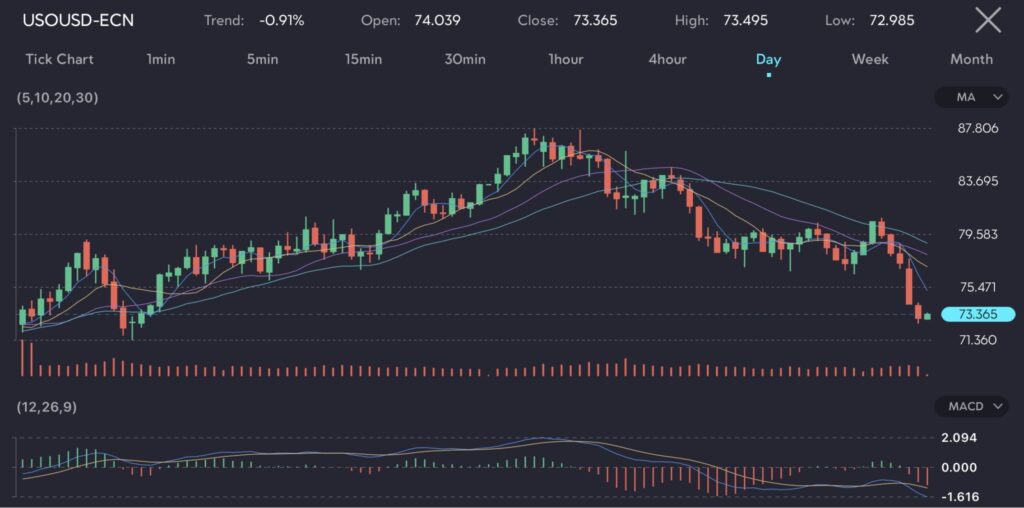
Task: Open the MA parameters (5,10,20,30)
Action: tap(57, 97)
